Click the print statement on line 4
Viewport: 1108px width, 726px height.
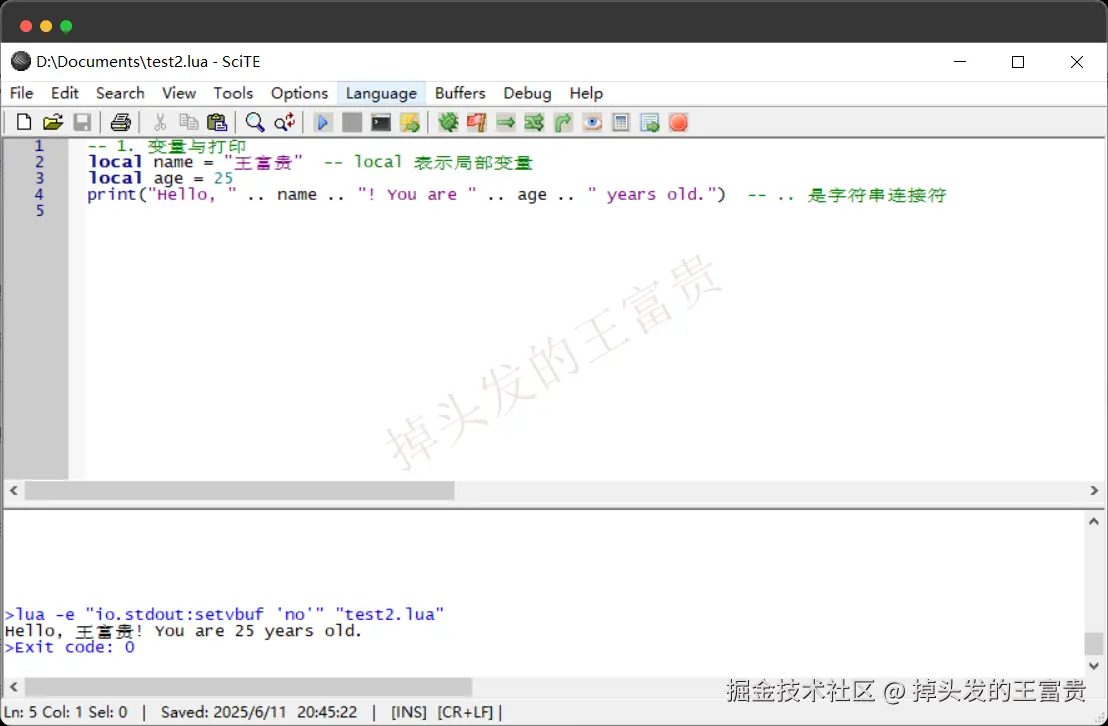406,194
